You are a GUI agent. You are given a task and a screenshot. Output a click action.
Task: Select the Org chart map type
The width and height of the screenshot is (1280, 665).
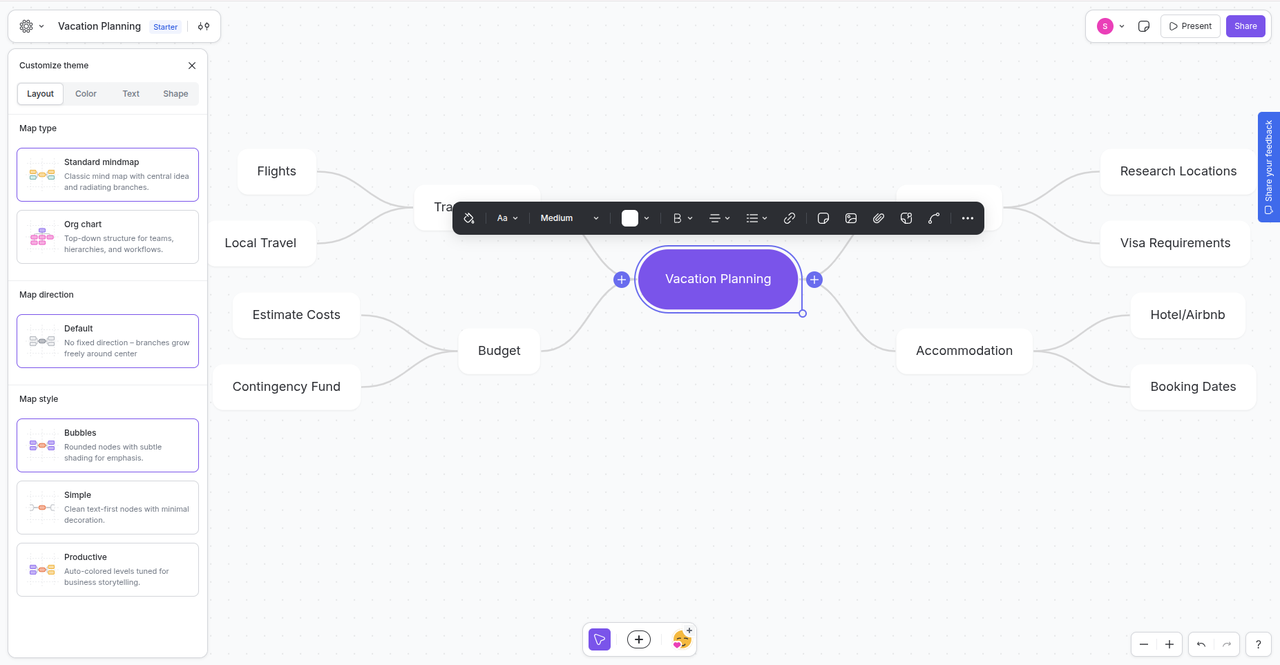coord(108,237)
